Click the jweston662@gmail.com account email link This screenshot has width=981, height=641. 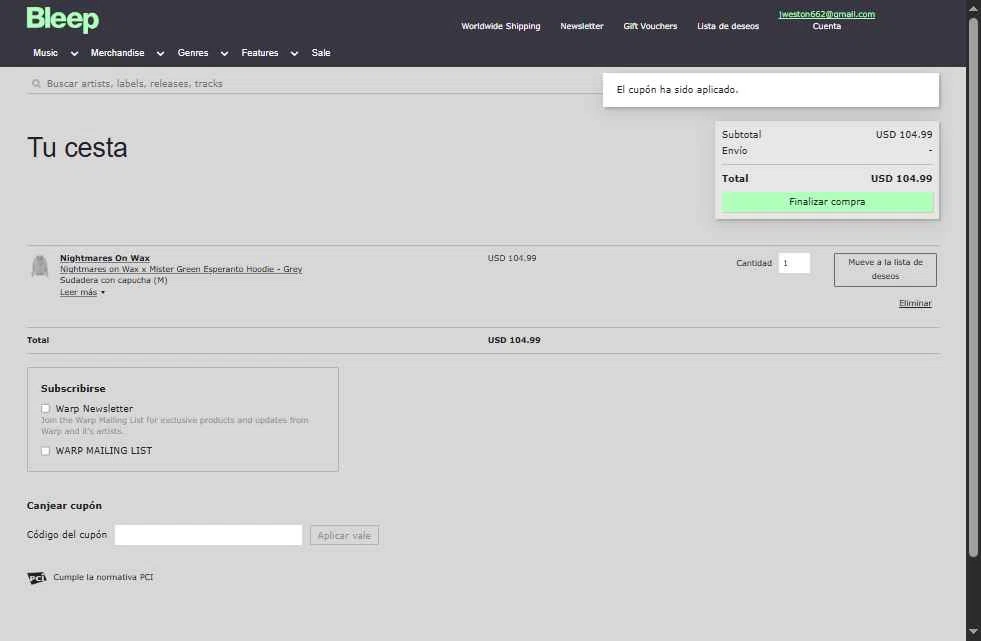coord(826,14)
